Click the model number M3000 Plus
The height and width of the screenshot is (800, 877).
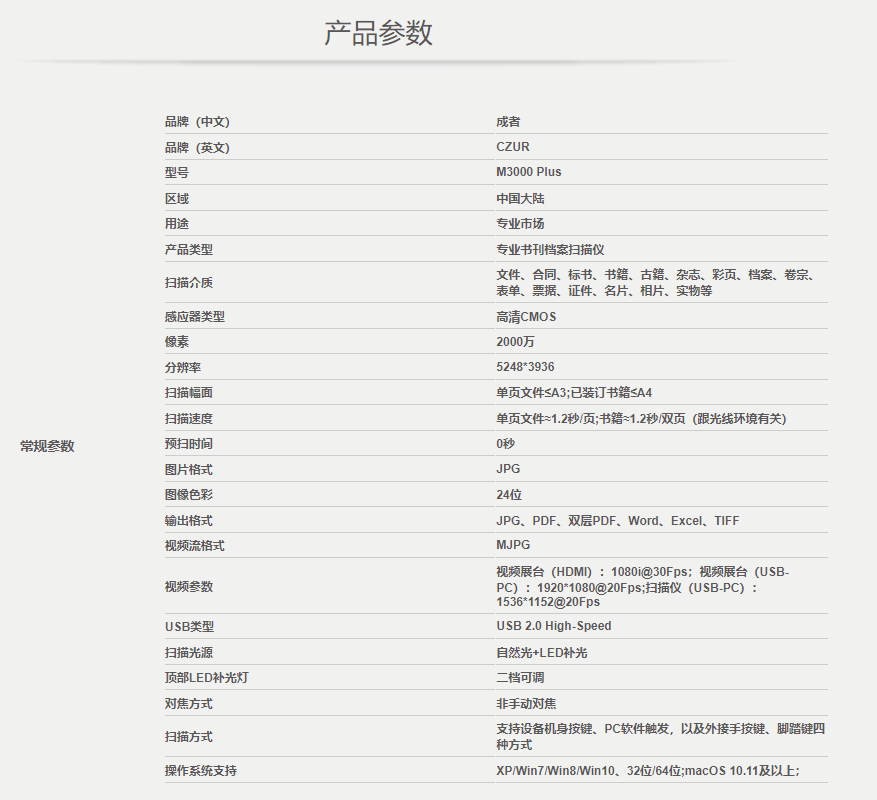(530, 172)
